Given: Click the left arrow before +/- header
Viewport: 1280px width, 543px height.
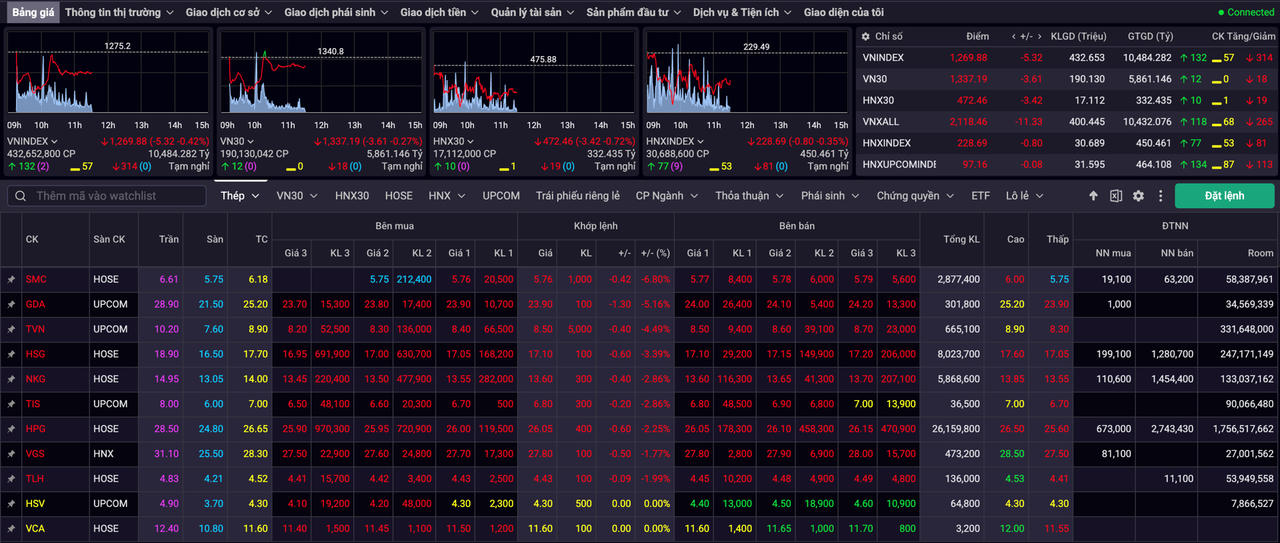Looking at the screenshot, I should [x=1012, y=36].
